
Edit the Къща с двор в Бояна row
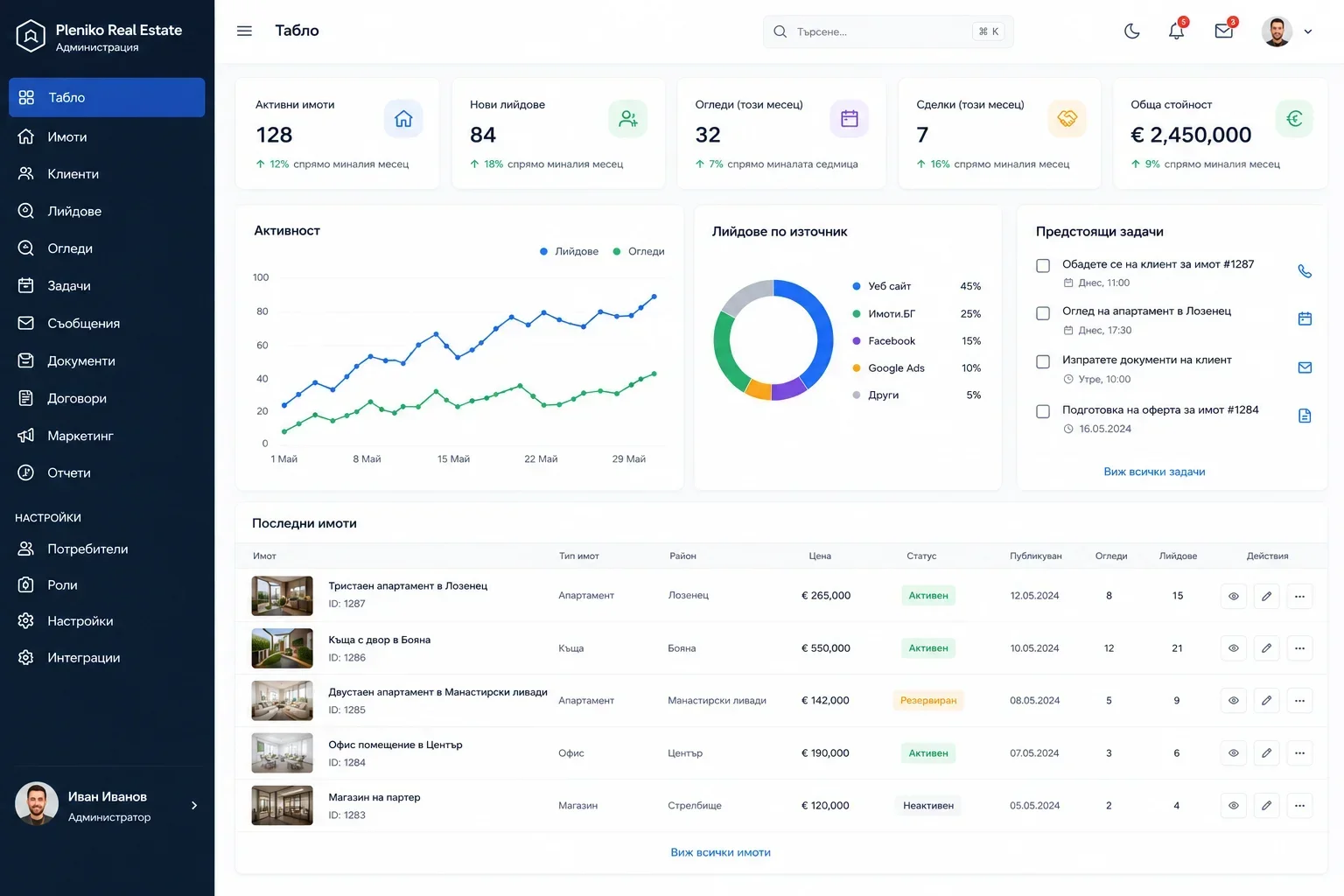1266,648
